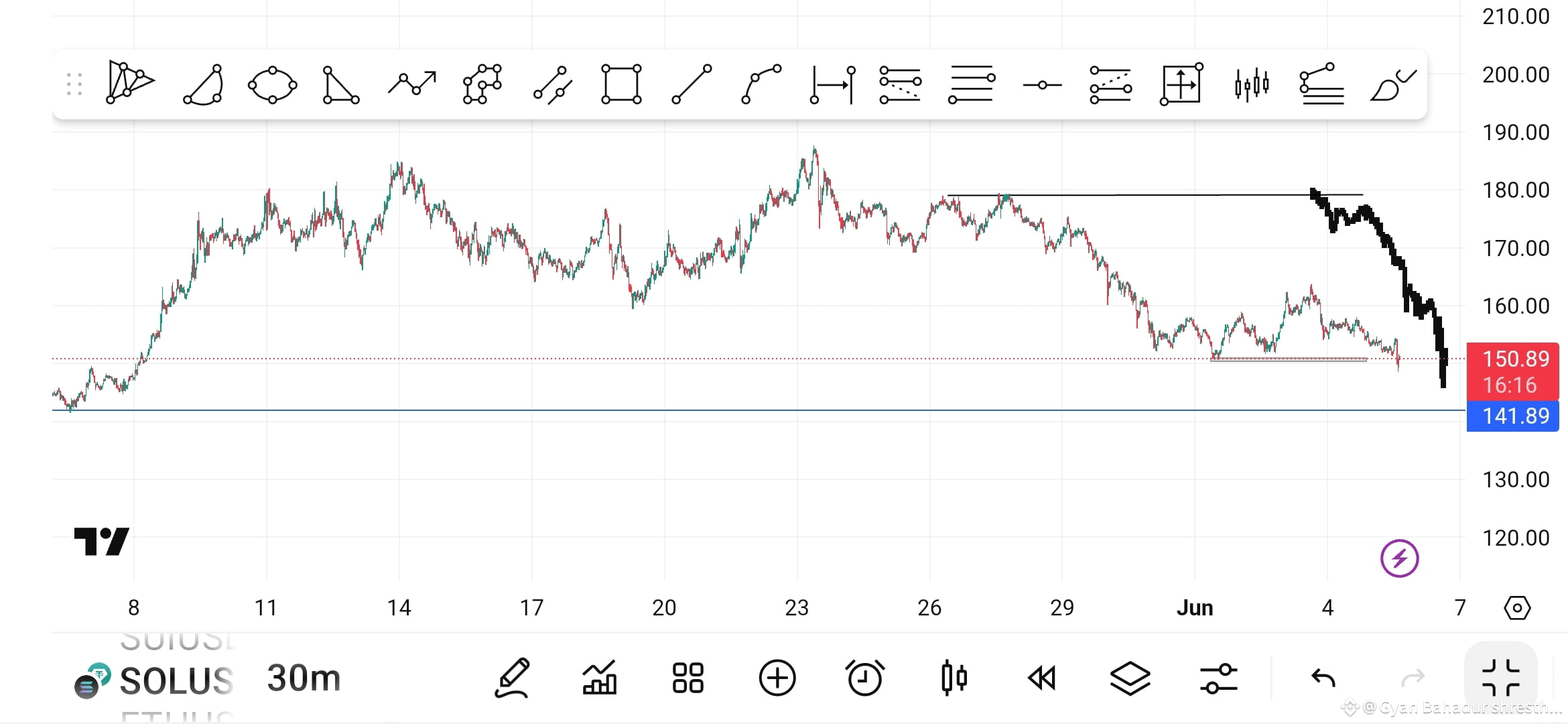Open the Indicators panel
Image resolution: width=1568 pixels, height=724 pixels.
point(599,678)
